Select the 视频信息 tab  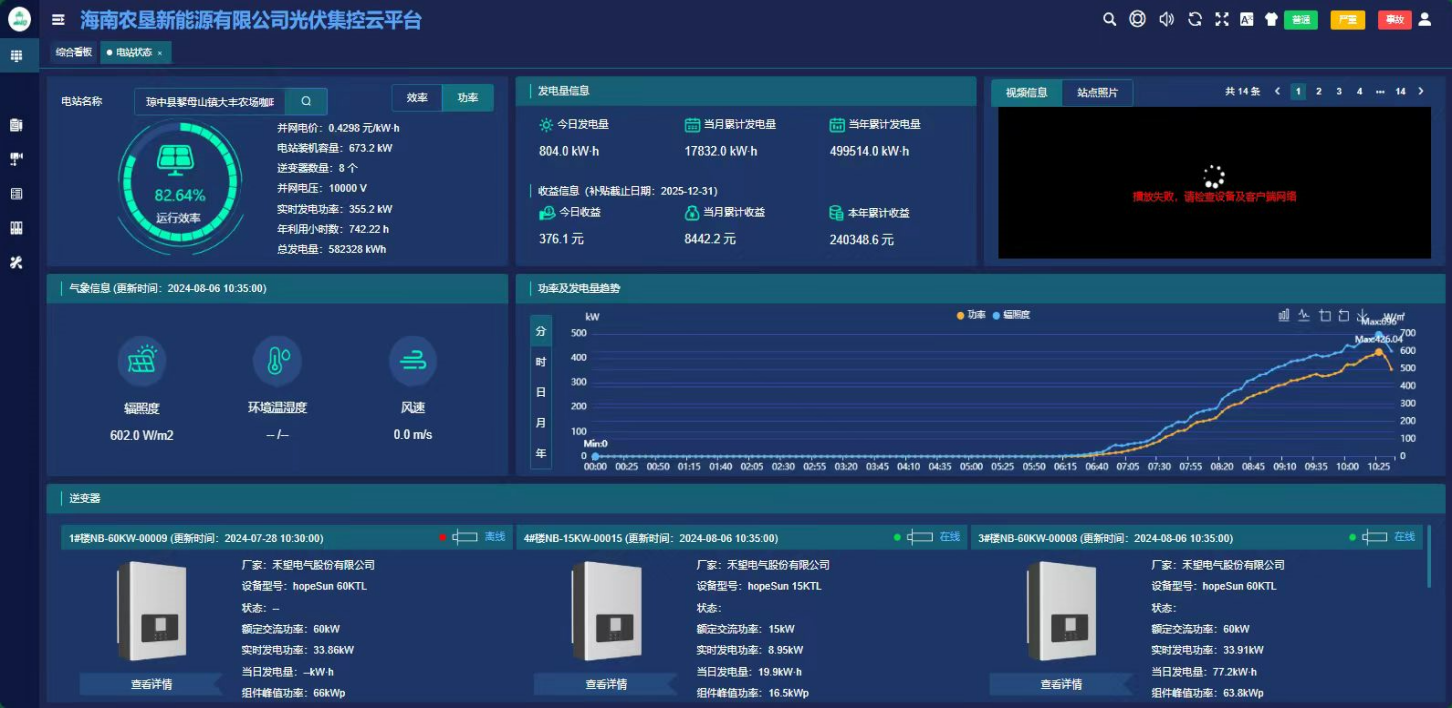tap(1026, 93)
